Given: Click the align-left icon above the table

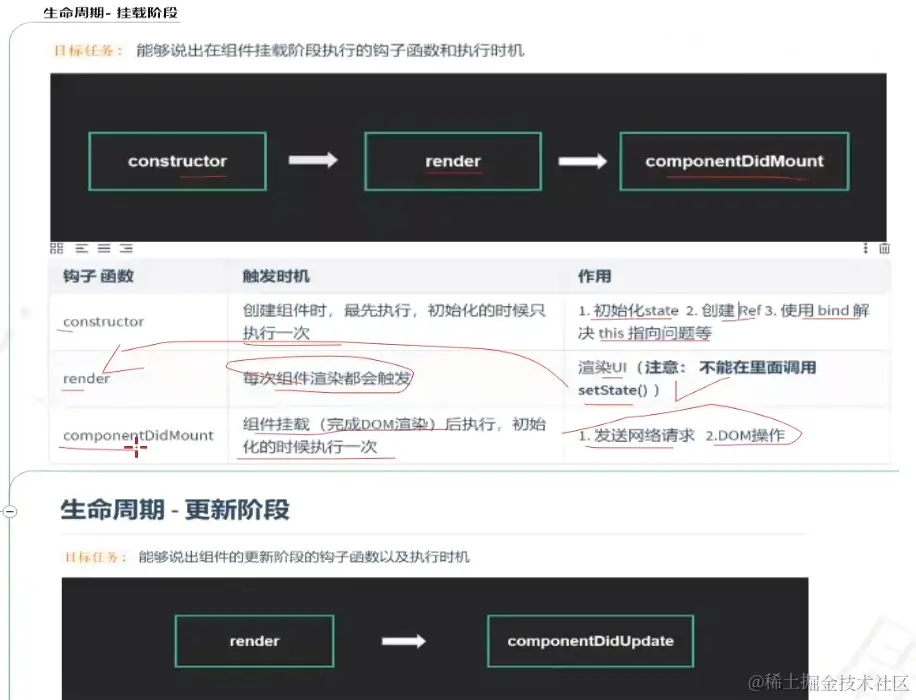Looking at the screenshot, I should pos(82,248).
